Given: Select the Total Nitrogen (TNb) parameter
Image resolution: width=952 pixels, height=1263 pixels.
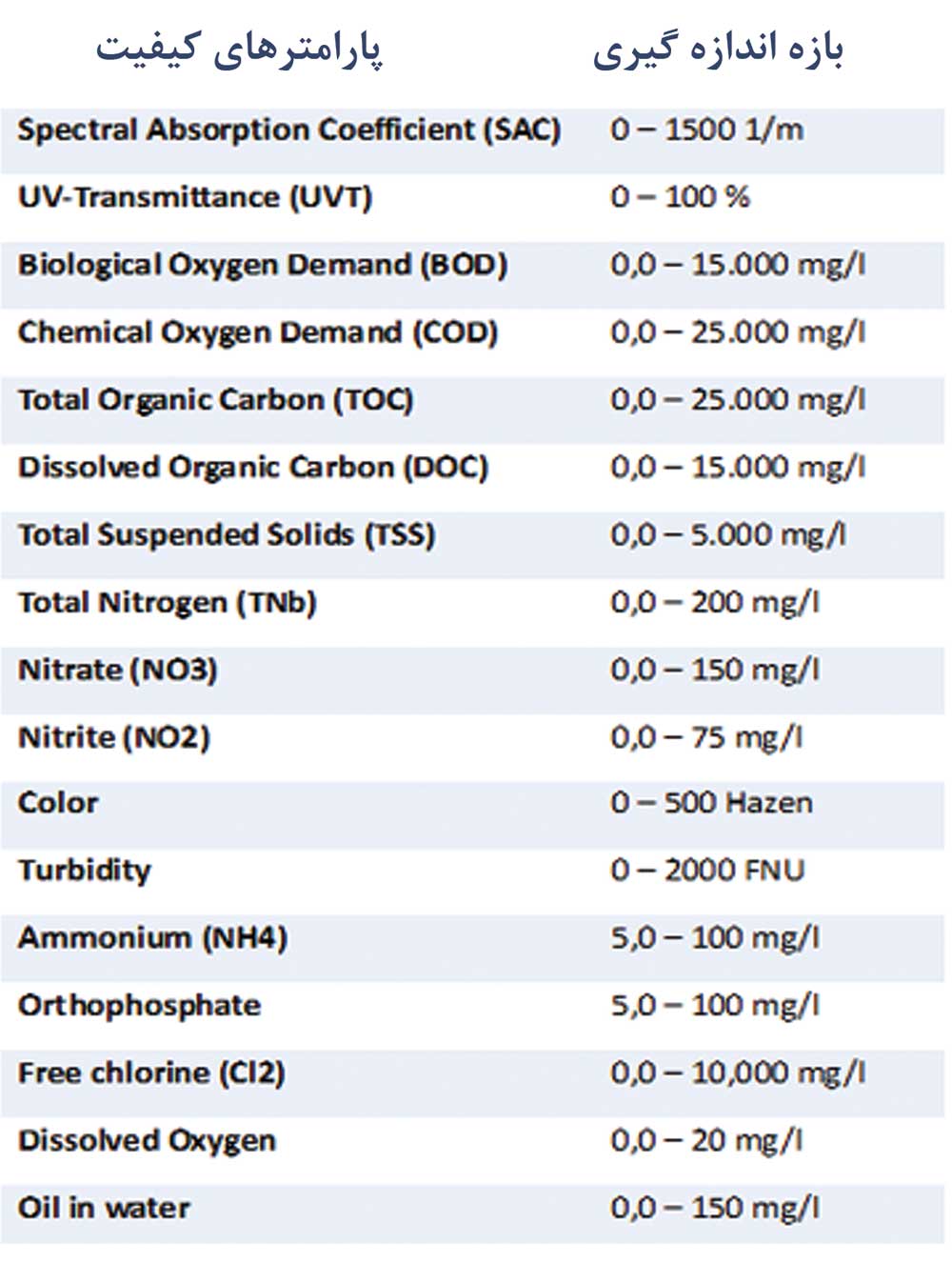Looking at the screenshot, I should pyautogui.click(x=167, y=603).
